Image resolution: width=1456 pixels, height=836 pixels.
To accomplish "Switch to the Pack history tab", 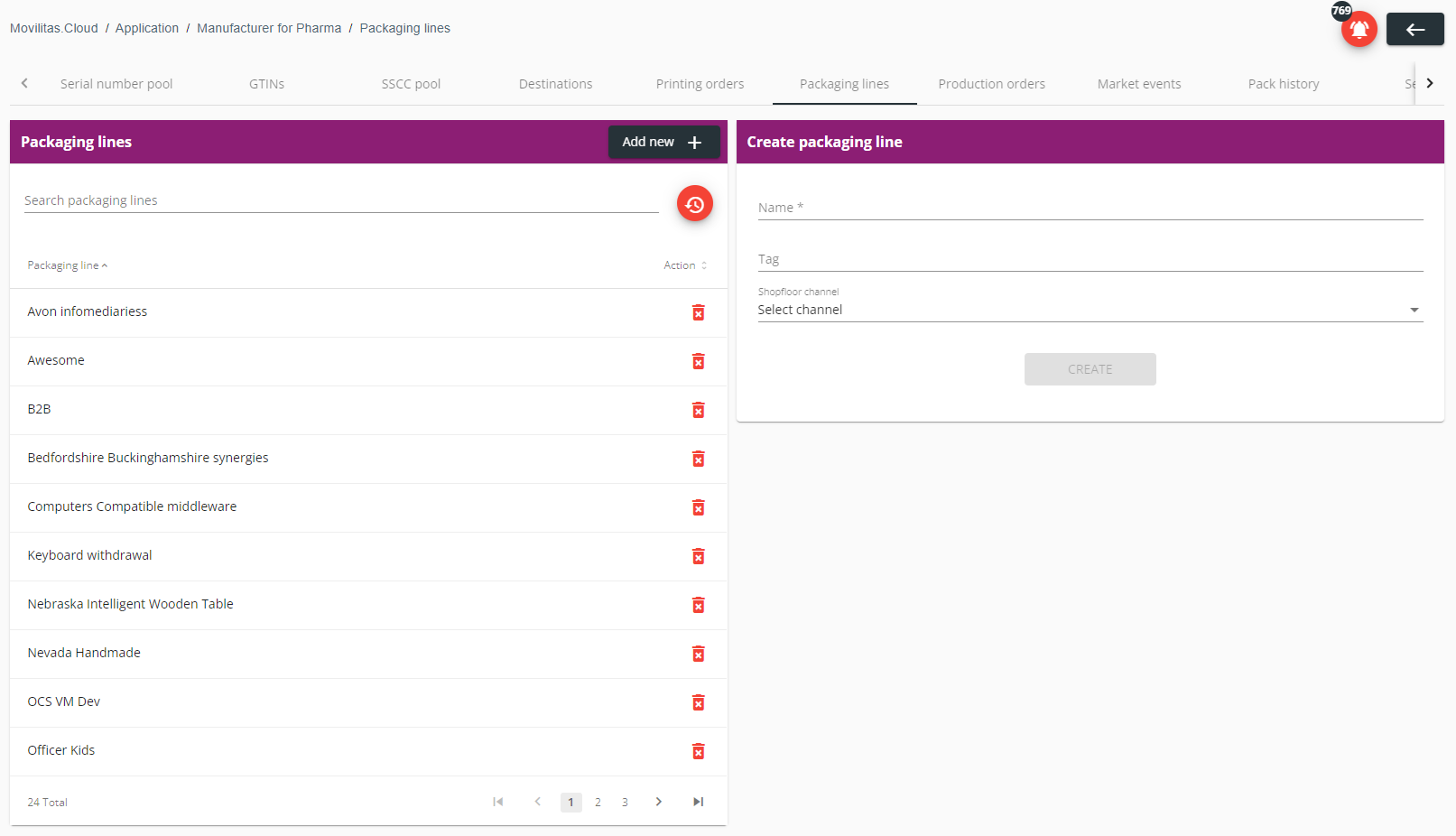I will click(1284, 84).
